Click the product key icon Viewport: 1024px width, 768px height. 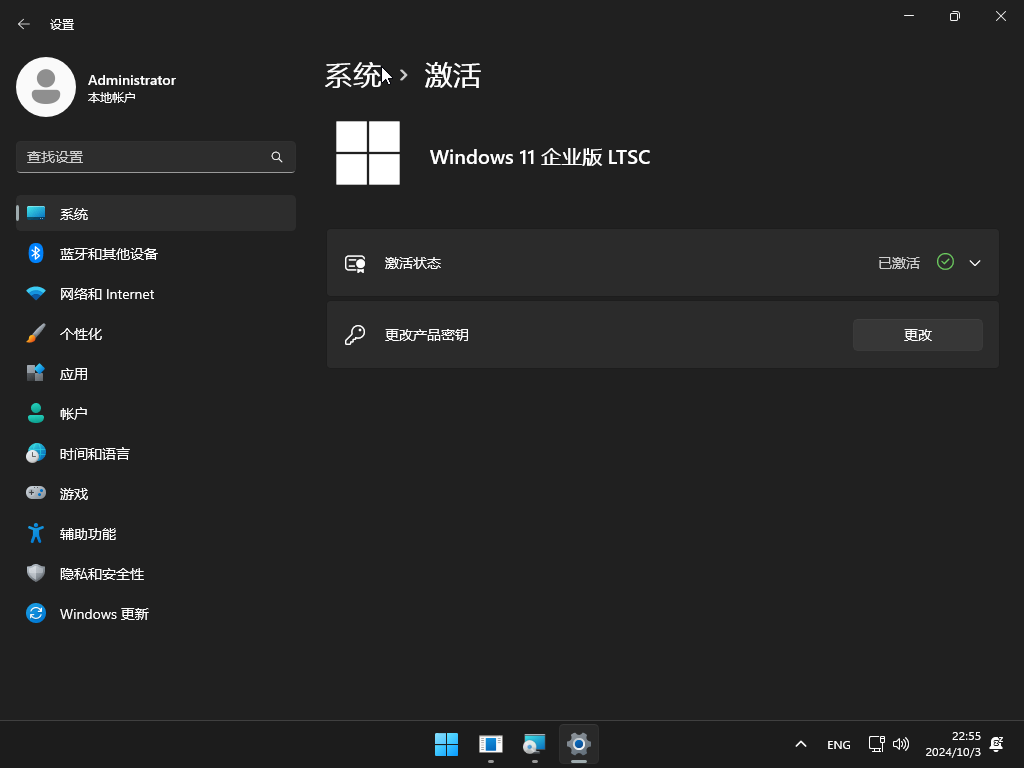(355, 335)
